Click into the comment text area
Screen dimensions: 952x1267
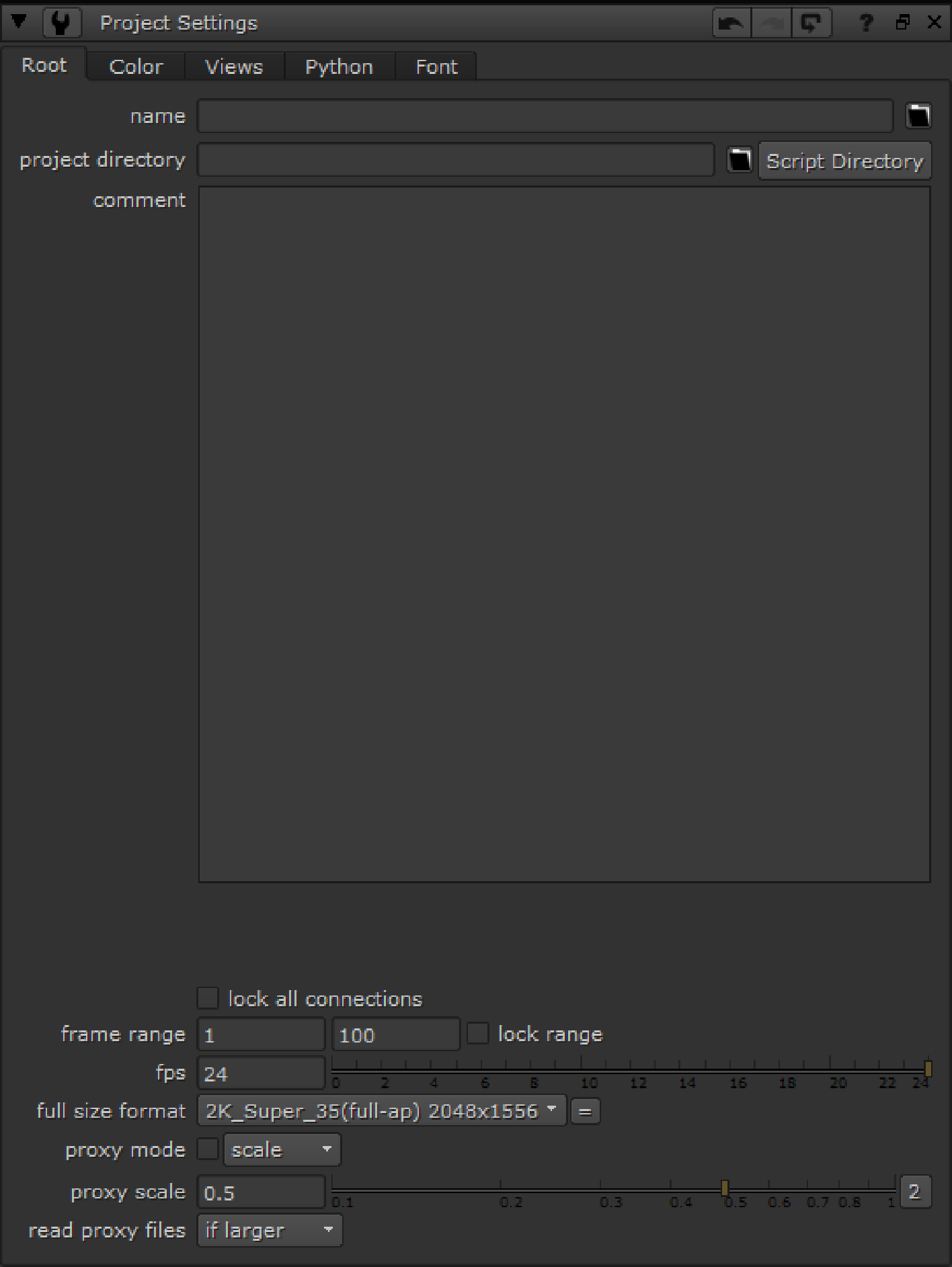click(x=564, y=534)
